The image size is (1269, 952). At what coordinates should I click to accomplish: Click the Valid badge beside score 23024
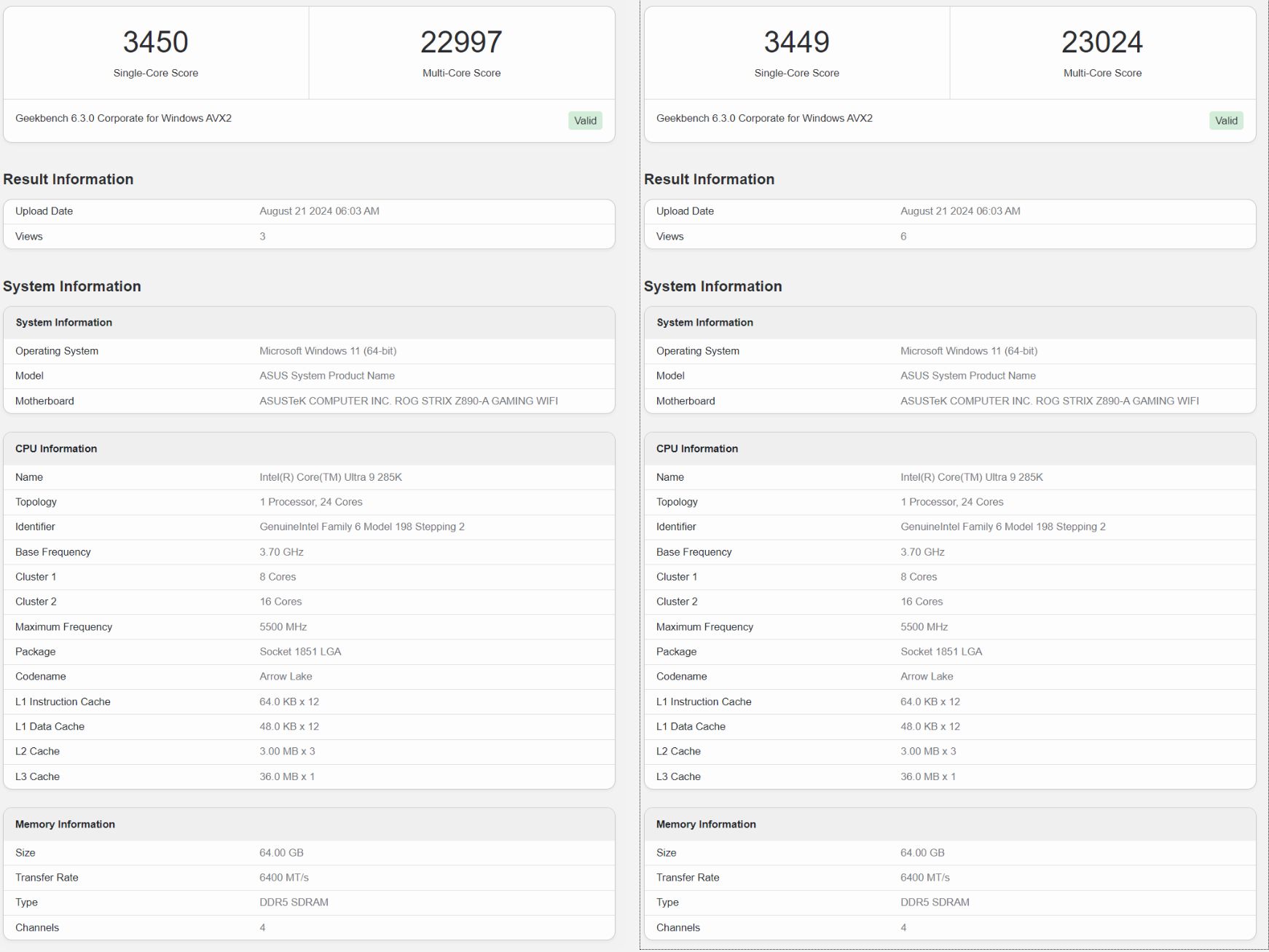tap(1226, 121)
